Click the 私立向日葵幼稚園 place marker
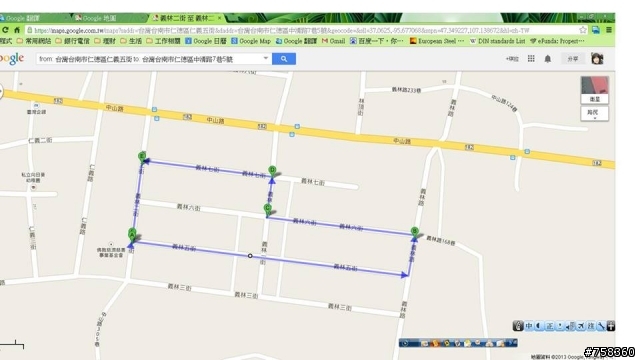Viewport: 640px width, 360px height. (33, 187)
